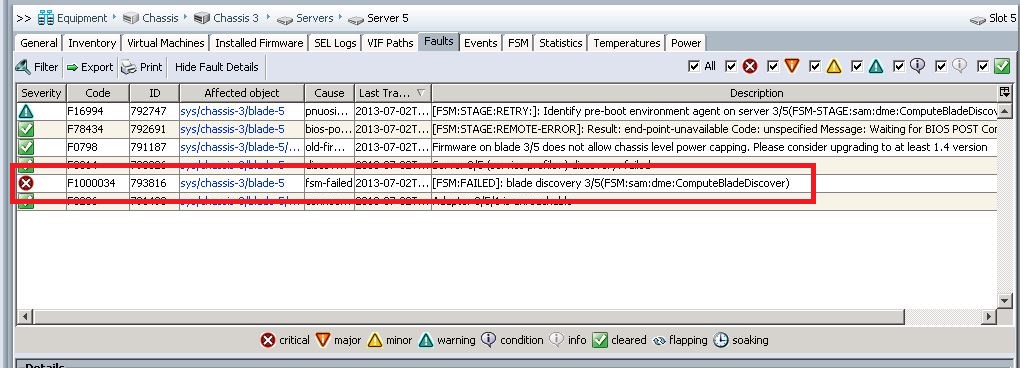Toggle the All severity checkbox
The height and width of the screenshot is (368, 1020).
(694, 66)
